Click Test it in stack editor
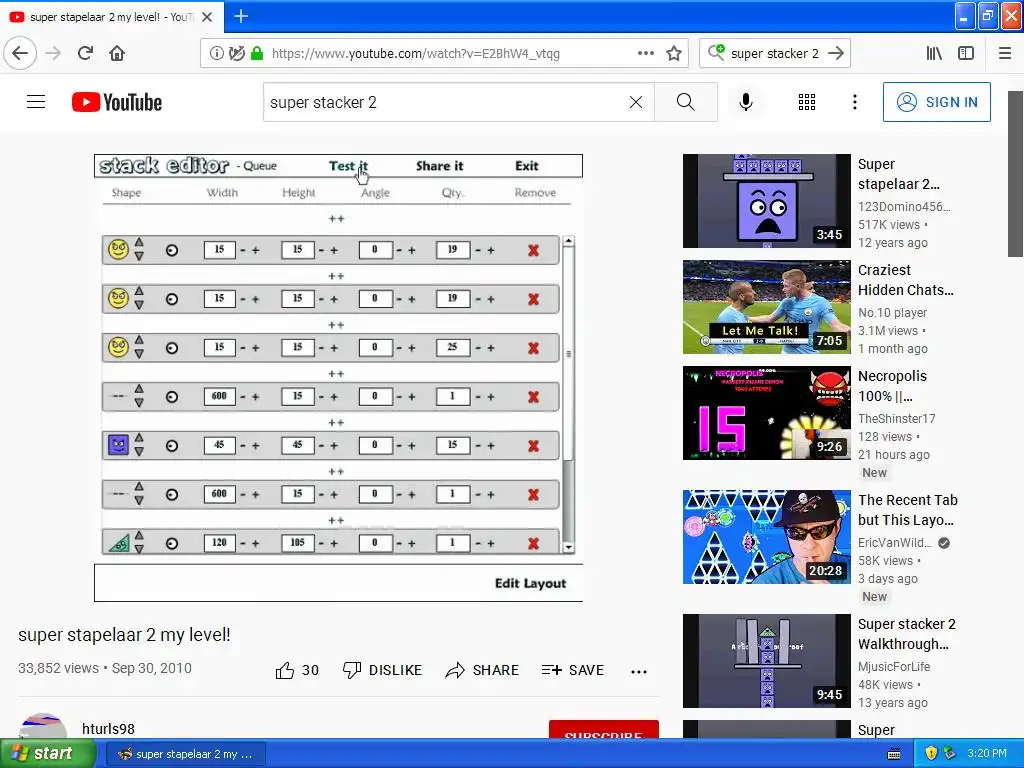This screenshot has height=768, width=1024. [x=348, y=166]
